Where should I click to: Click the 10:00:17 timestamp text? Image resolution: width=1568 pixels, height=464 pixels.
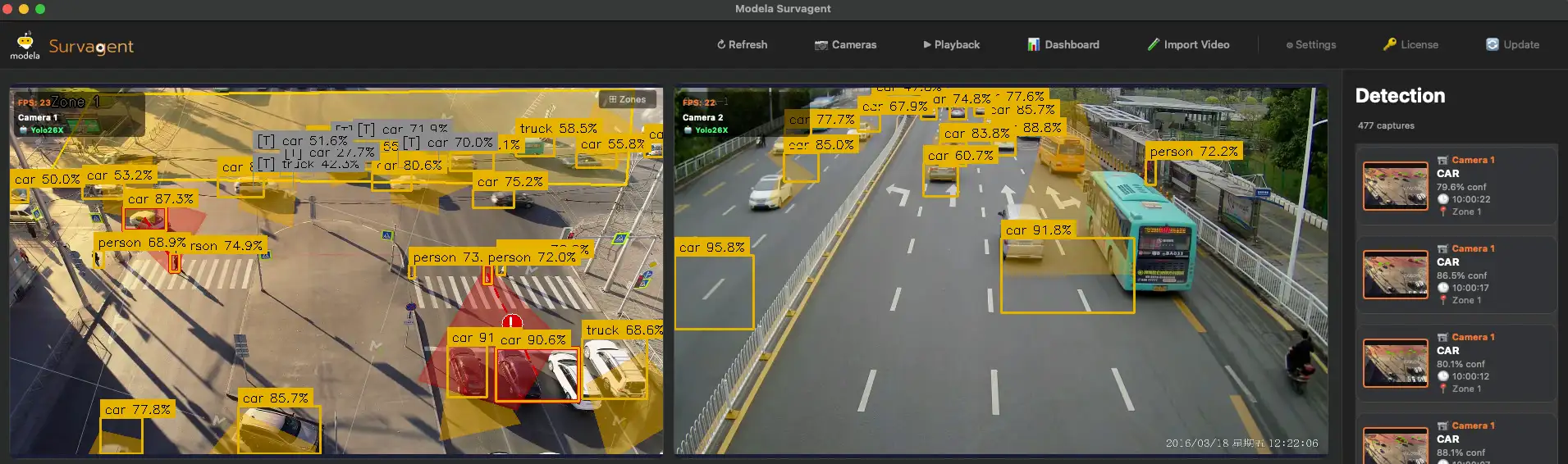tap(1470, 288)
